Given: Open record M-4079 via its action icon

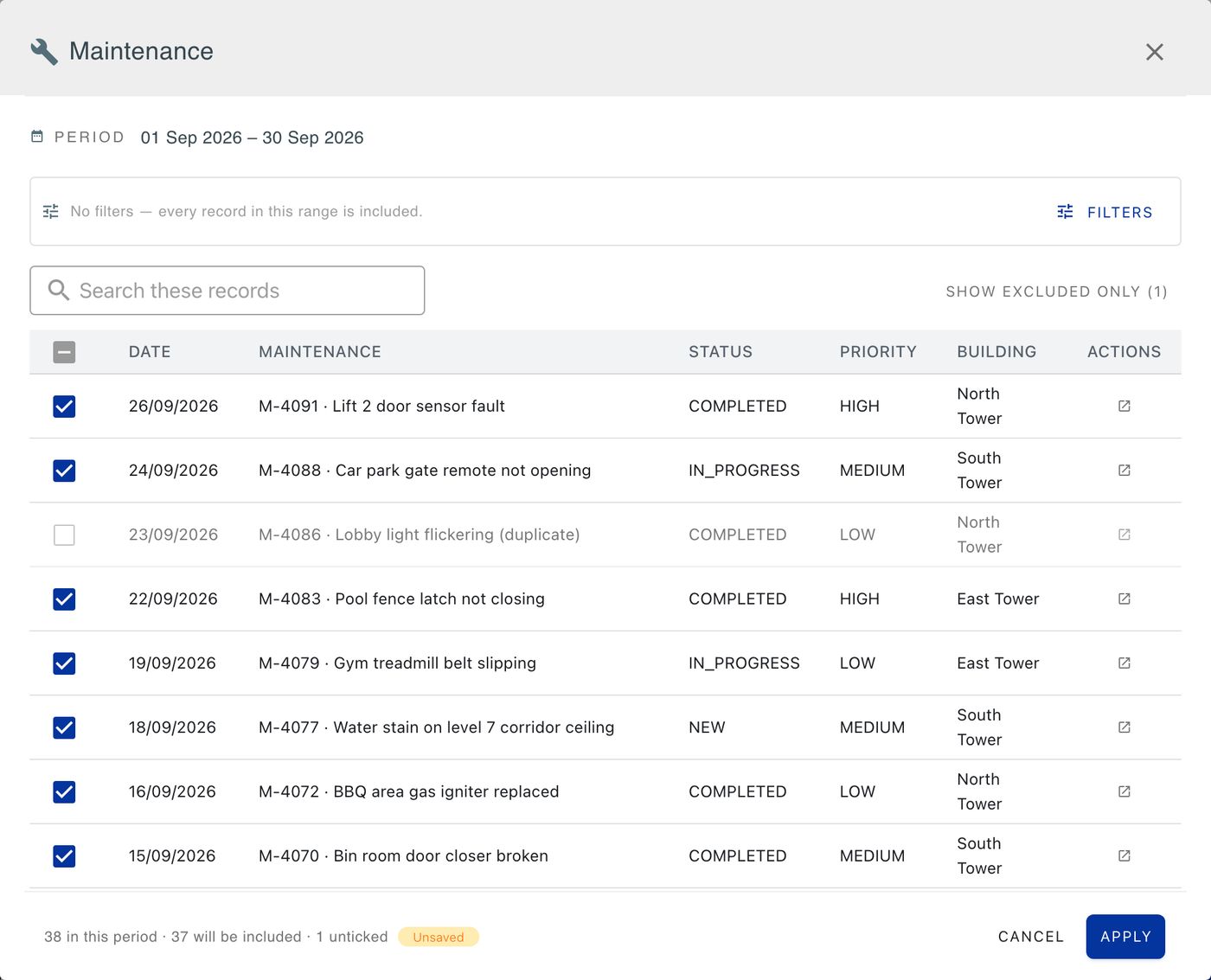Looking at the screenshot, I should click(1124, 663).
